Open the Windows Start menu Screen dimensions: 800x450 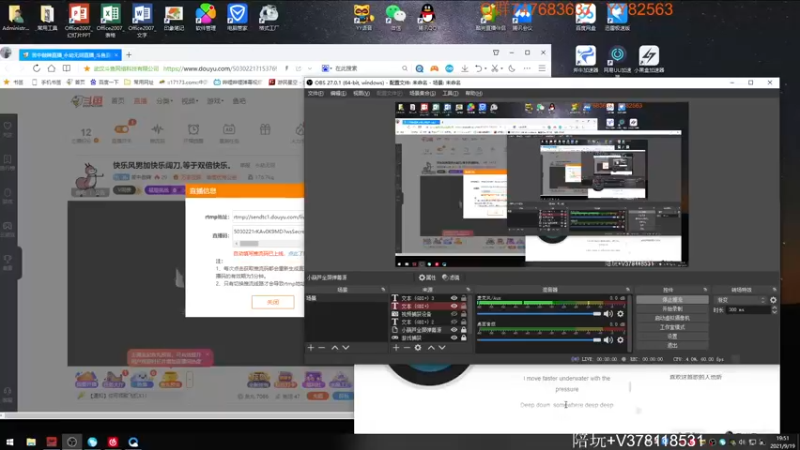coord(10,442)
